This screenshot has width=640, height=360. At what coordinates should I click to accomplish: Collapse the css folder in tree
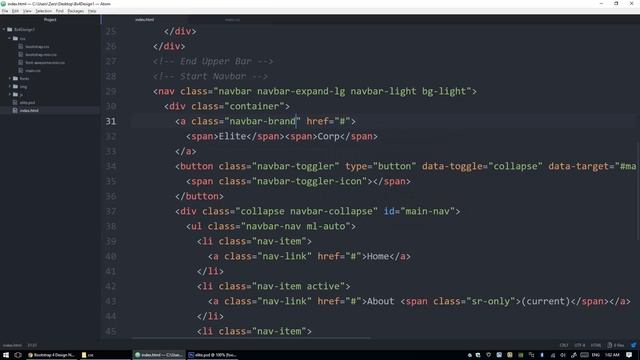tap(9, 38)
